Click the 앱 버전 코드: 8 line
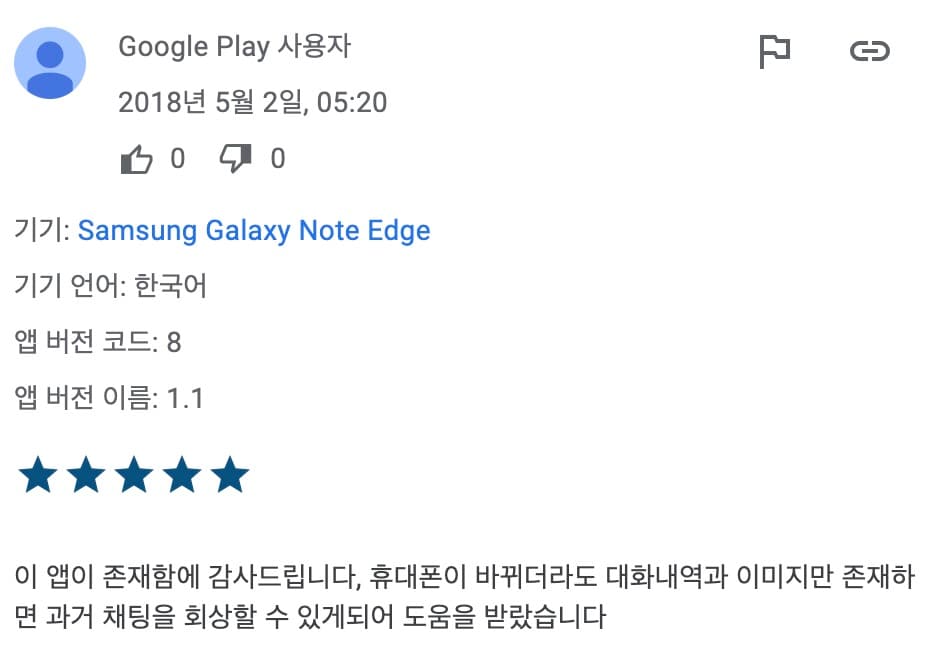Viewport: 936px width, 650px height. pyautogui.click(x=98, y=343)
